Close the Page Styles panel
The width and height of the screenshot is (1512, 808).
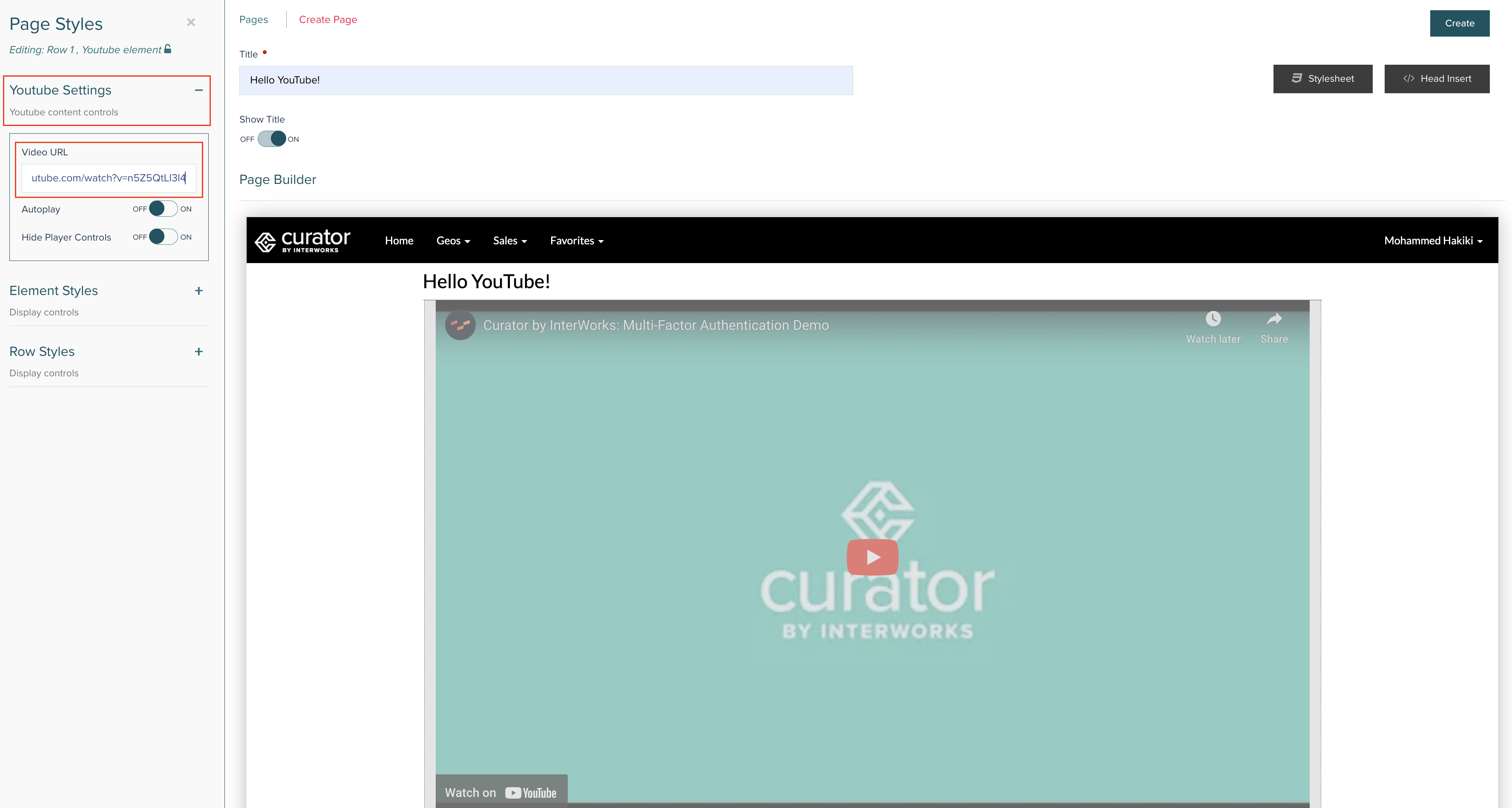click(x=191, y=22)
